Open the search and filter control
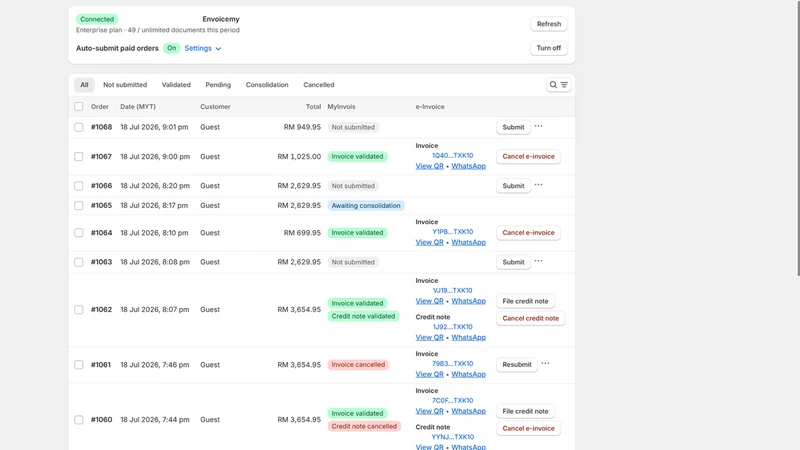 click(558, 85)
